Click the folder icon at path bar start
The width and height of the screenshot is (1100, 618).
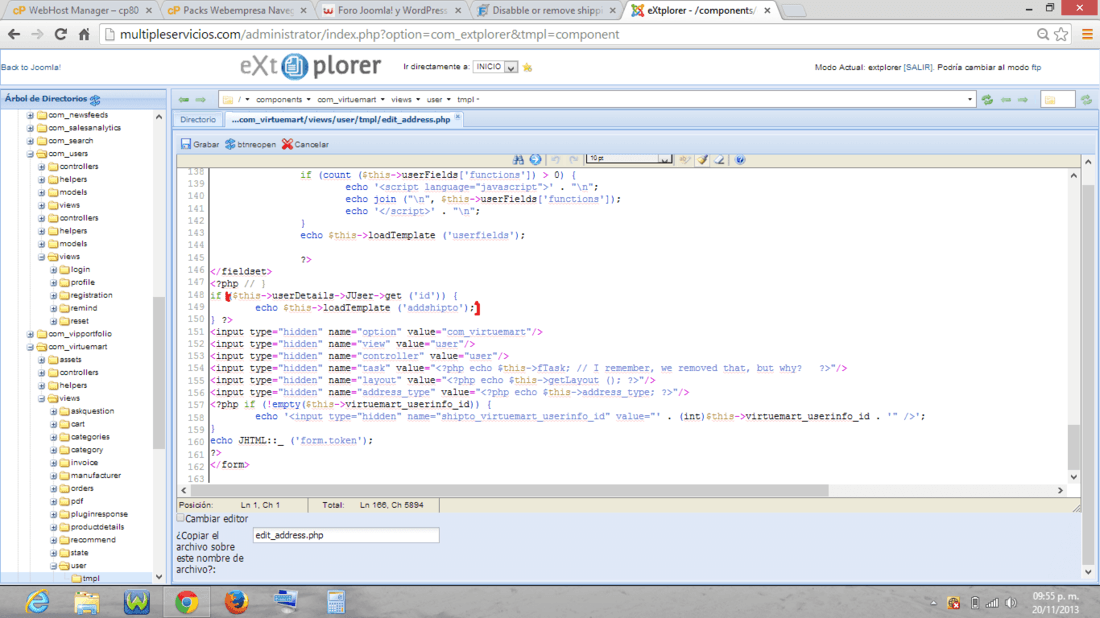228,100
